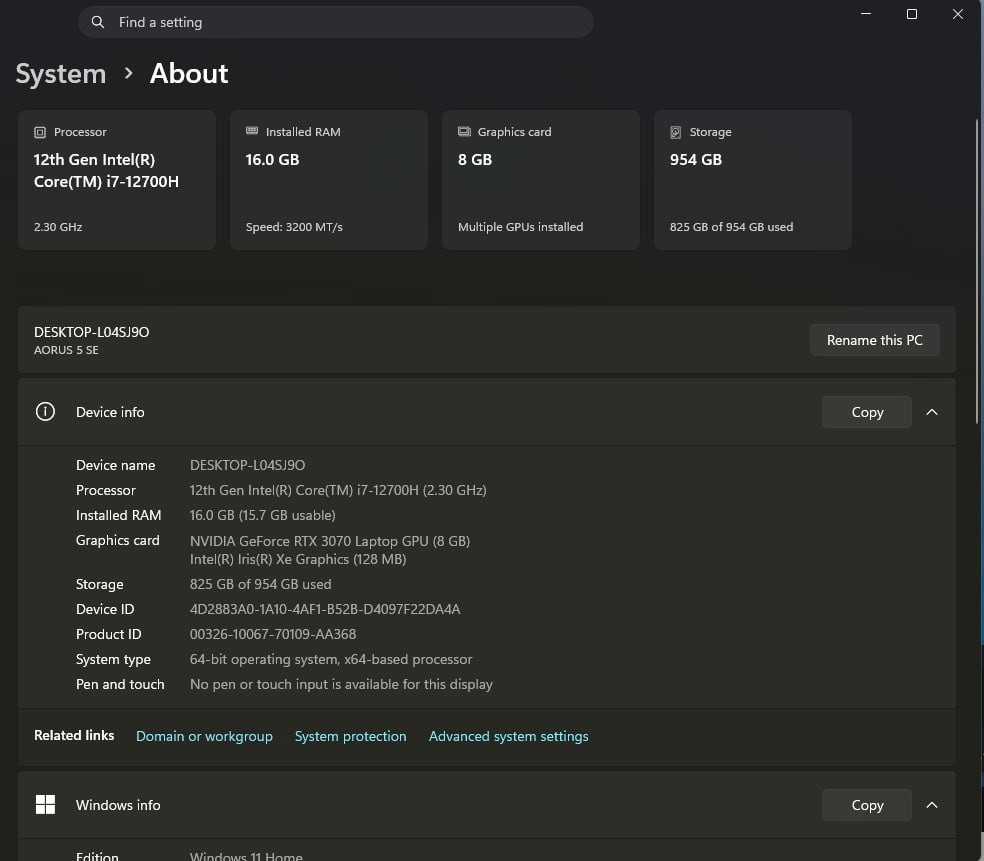The image size is (984, 861).
Task: Click Rename this PC button
Action: pyautogui.click(x=874, y=340)
